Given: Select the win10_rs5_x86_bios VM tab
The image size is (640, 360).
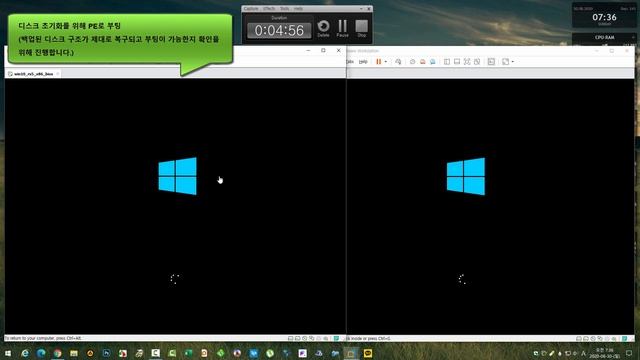Looking at the screenshot, I should point(33,74).
